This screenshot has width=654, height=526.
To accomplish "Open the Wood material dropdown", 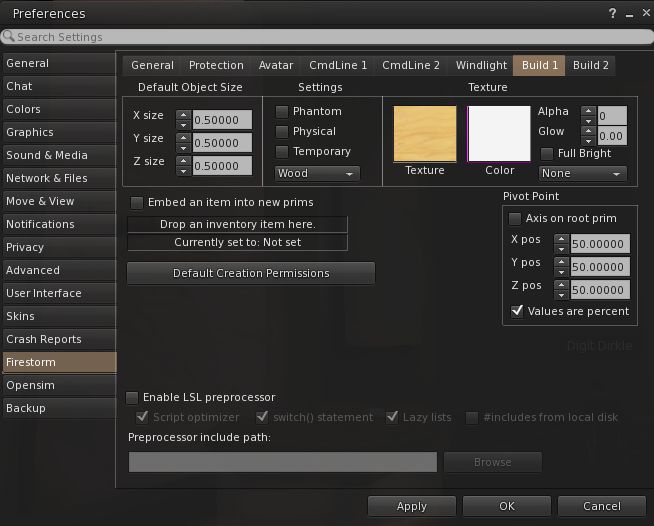I will point(317,173).
